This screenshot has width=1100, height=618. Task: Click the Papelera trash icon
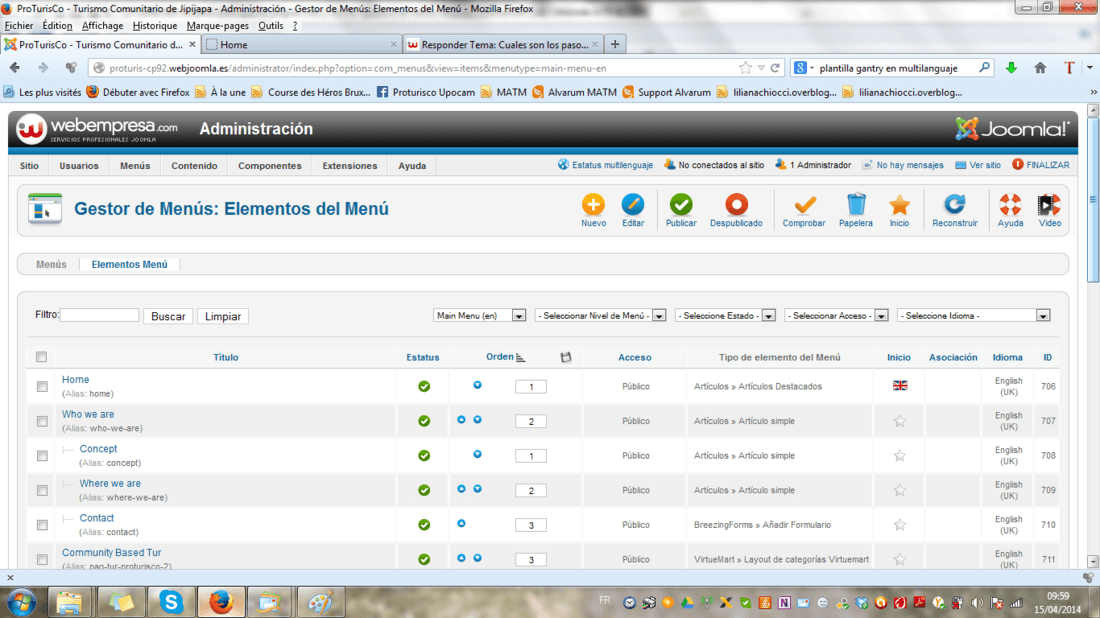click(856, 205)
